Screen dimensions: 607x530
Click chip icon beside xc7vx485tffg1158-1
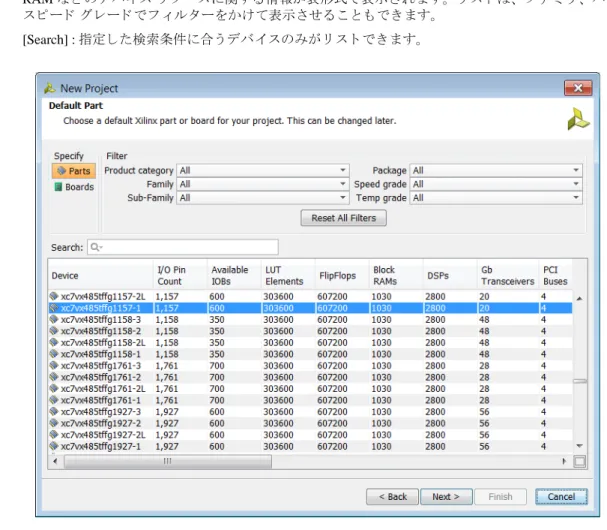pyautogui.click(x=54, y=354)
